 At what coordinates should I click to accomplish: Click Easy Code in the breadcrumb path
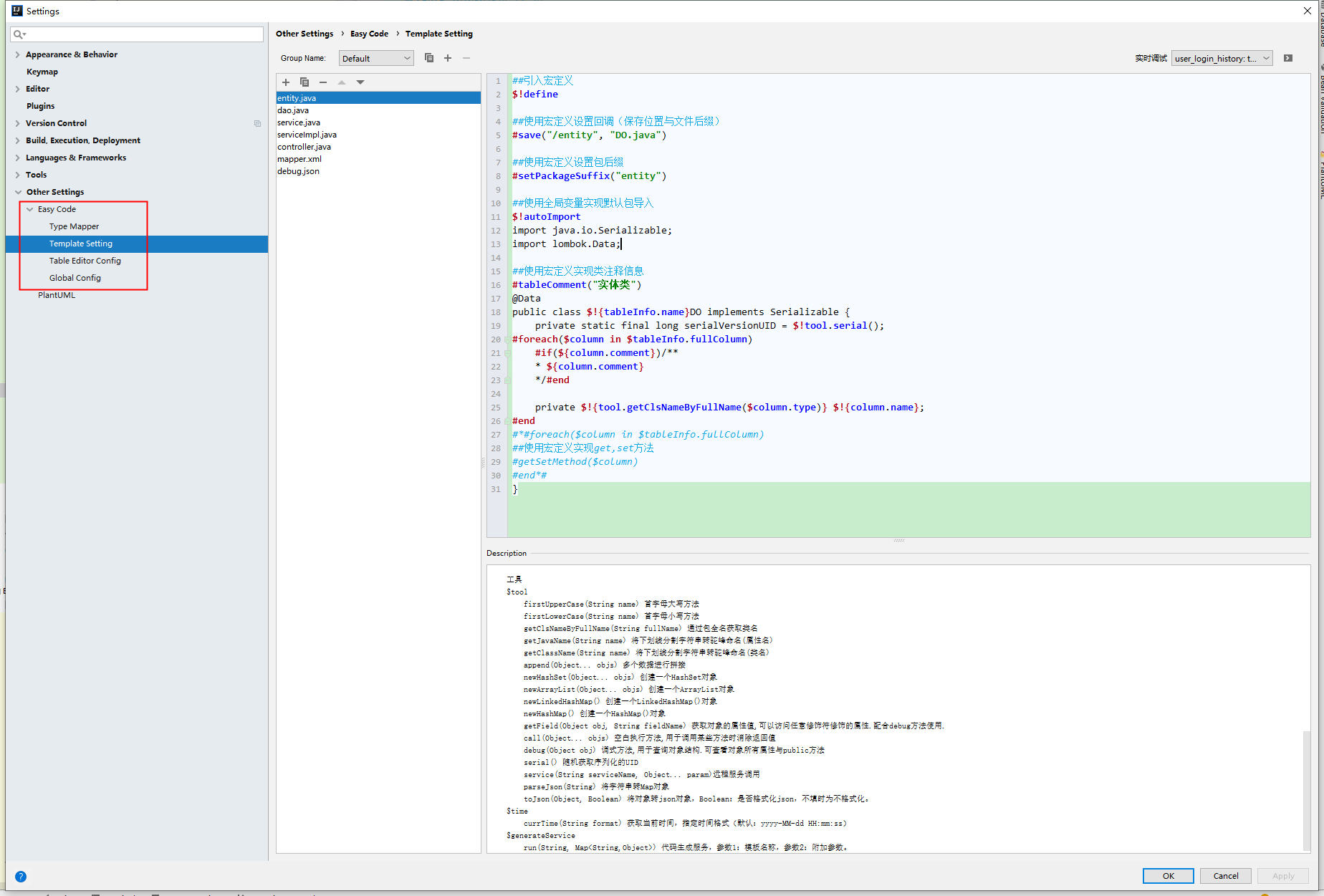369,33
